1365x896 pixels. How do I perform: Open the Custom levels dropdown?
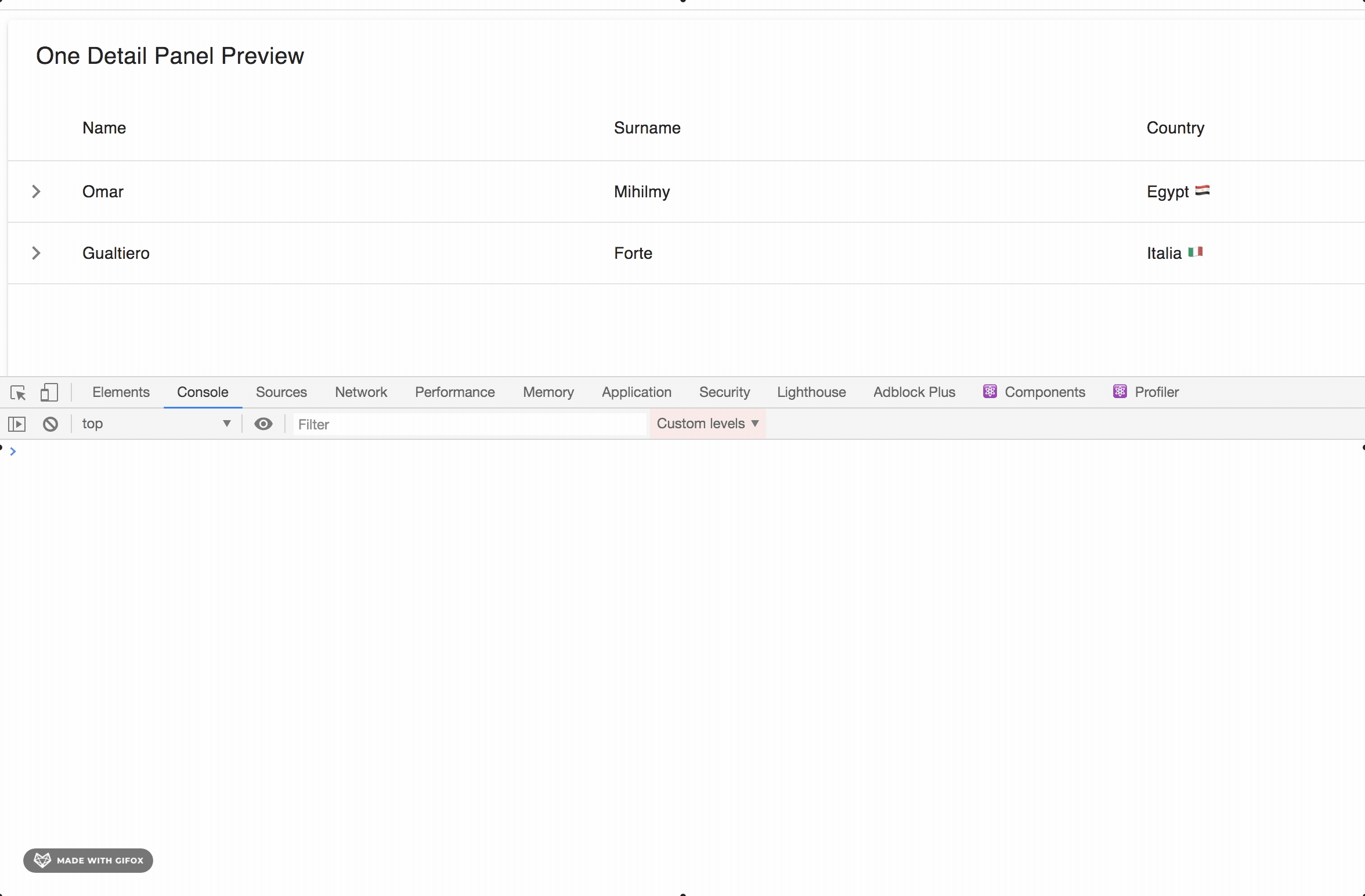point(707,424)
